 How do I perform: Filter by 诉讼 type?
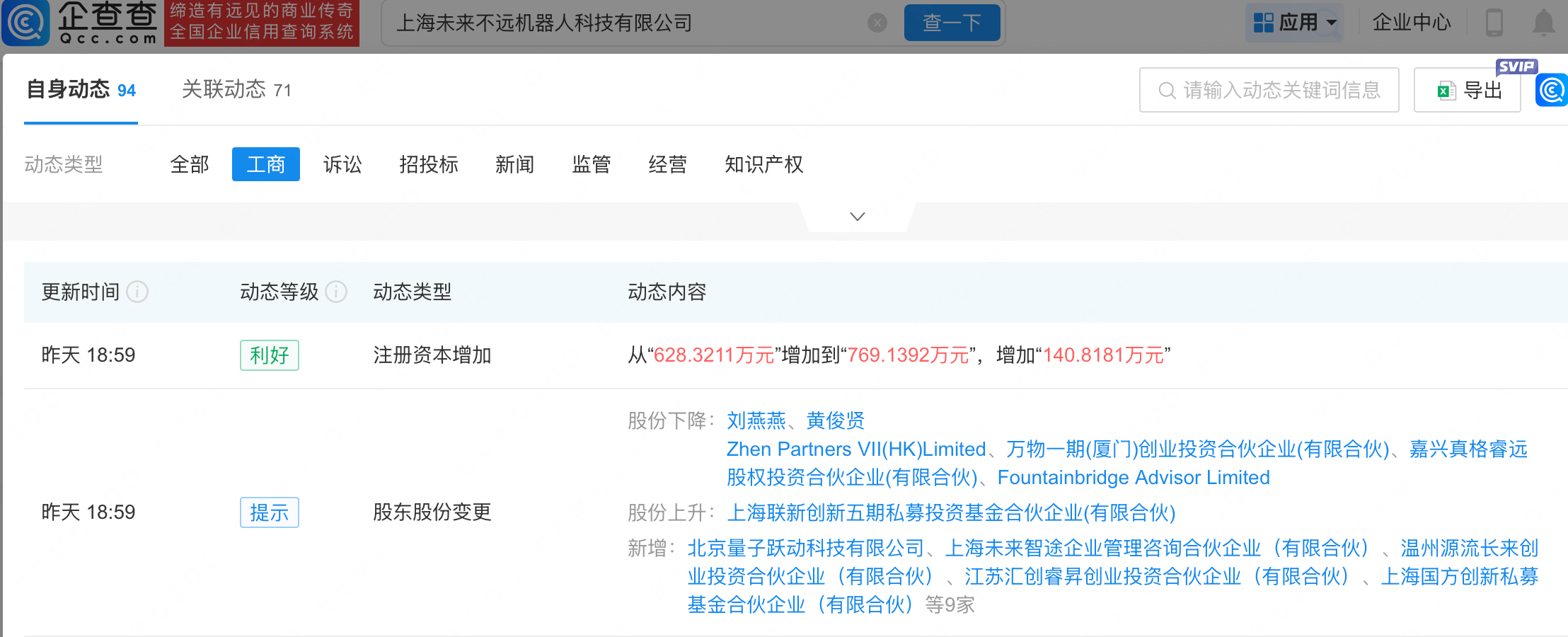coord(342,164)
